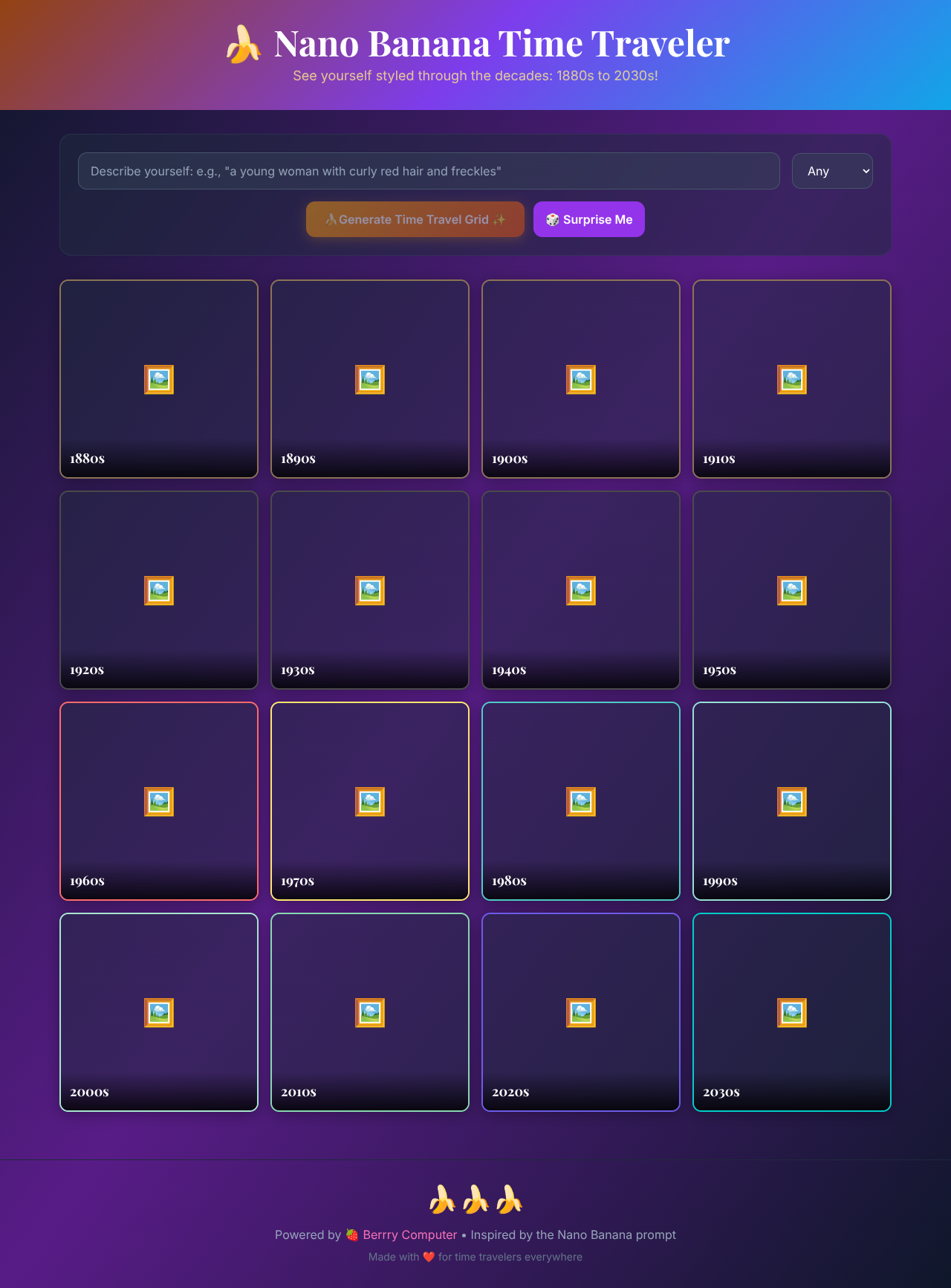Click the picture icon in the 2030s card

click(792, 1013)
